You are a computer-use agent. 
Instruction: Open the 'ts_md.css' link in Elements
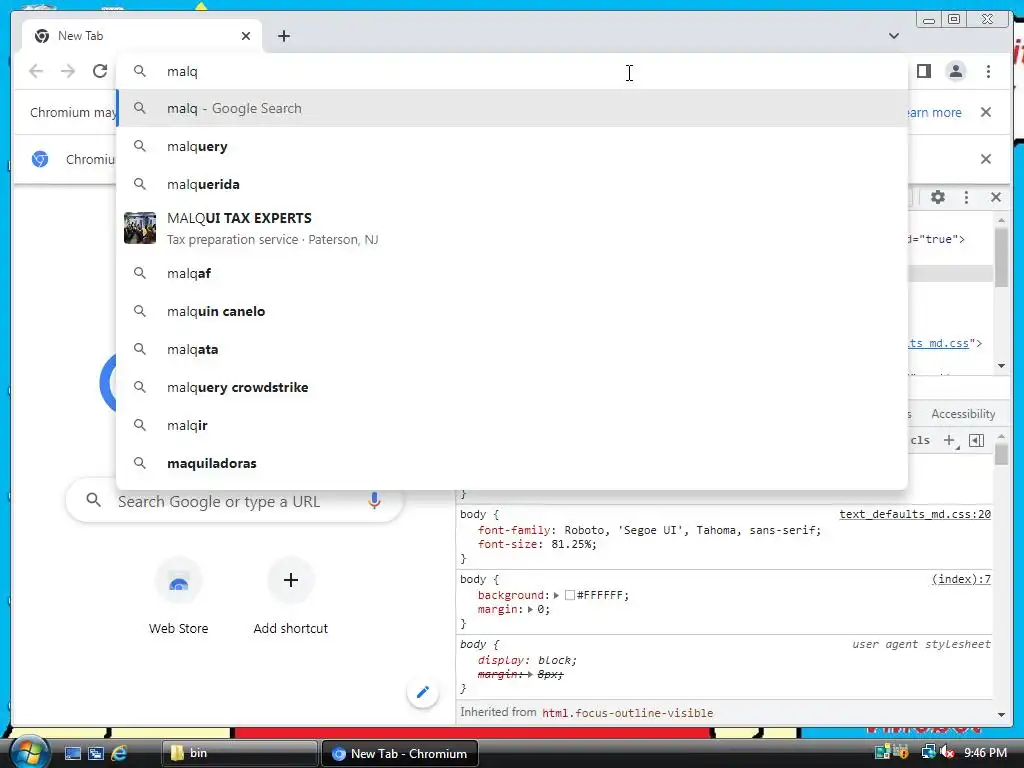[x=938, y=343]
